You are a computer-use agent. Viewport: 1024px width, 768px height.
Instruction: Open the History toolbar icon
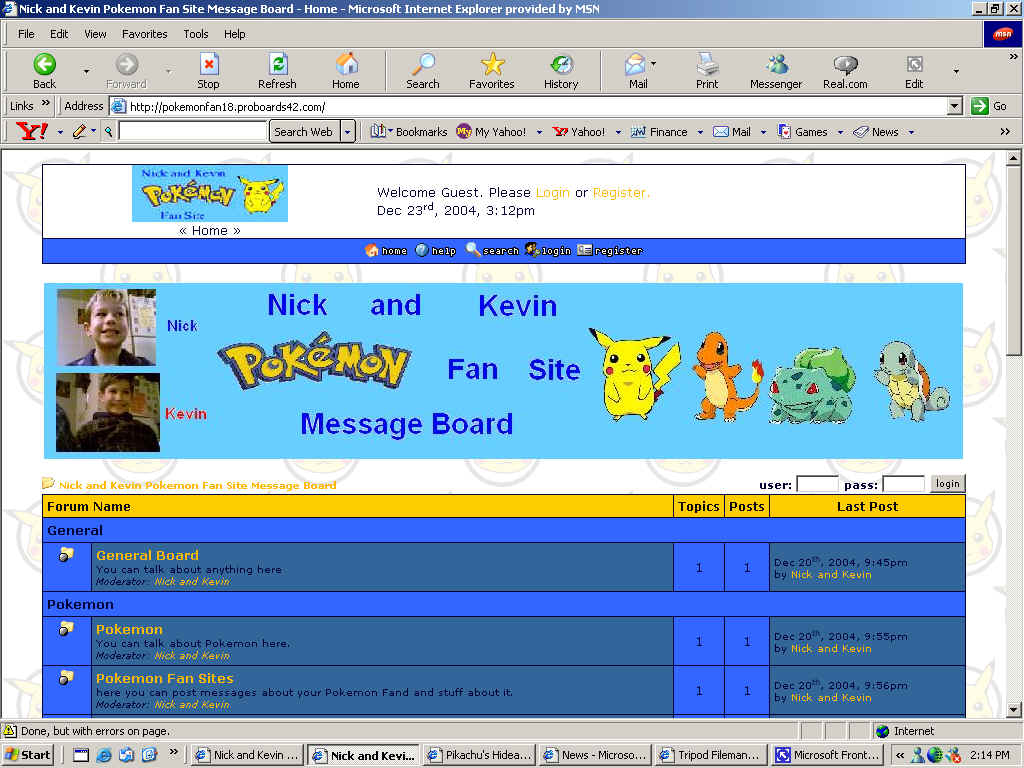[561, 66]
